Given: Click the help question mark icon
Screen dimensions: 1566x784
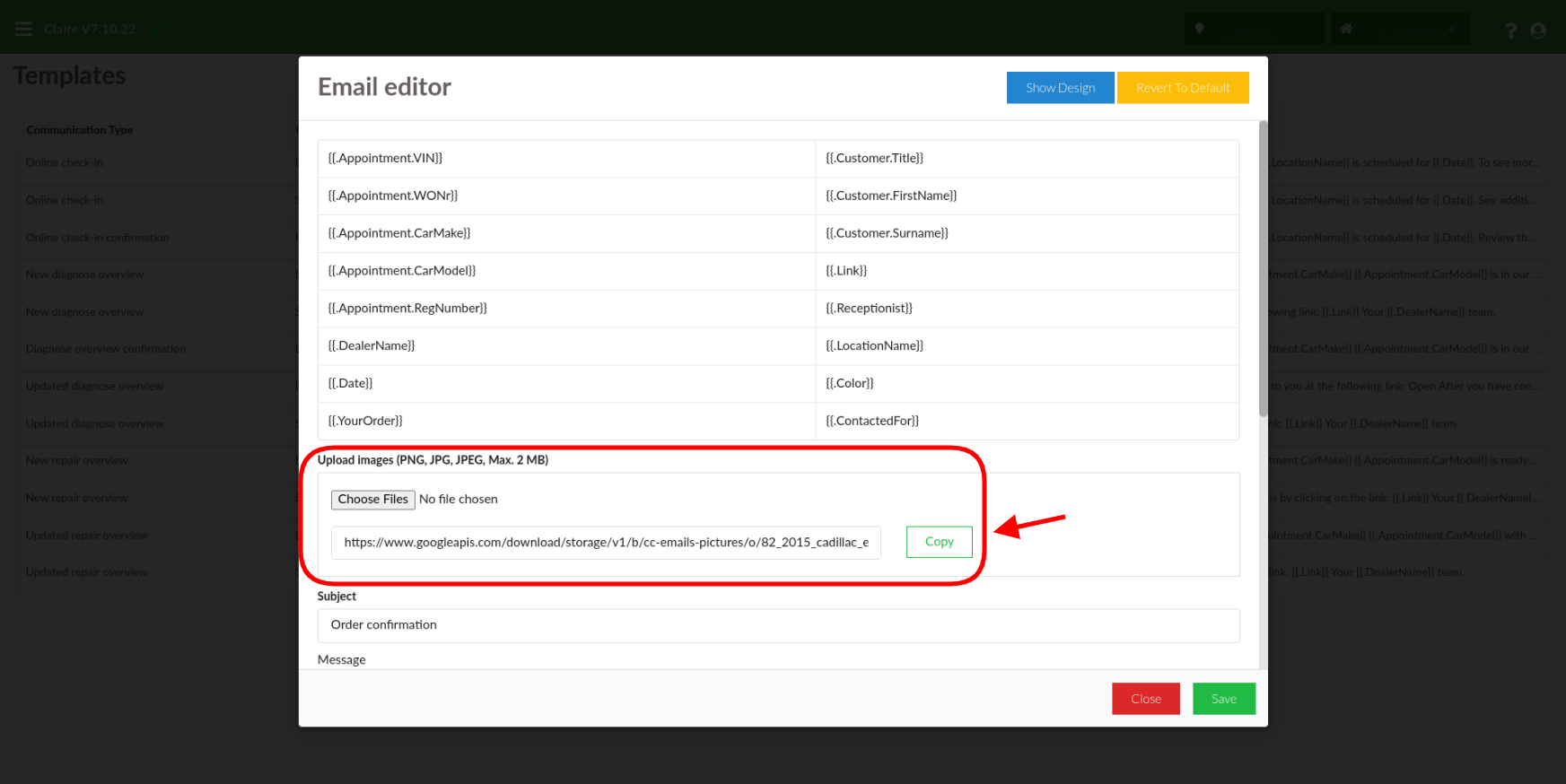Looking at the screenshot, I should point(1510,30).
